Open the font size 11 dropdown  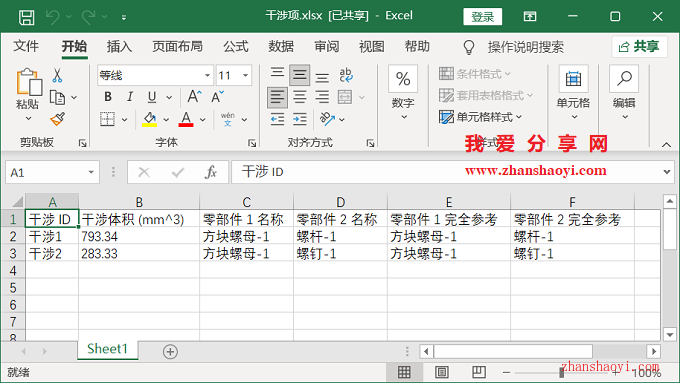(245, 75)
